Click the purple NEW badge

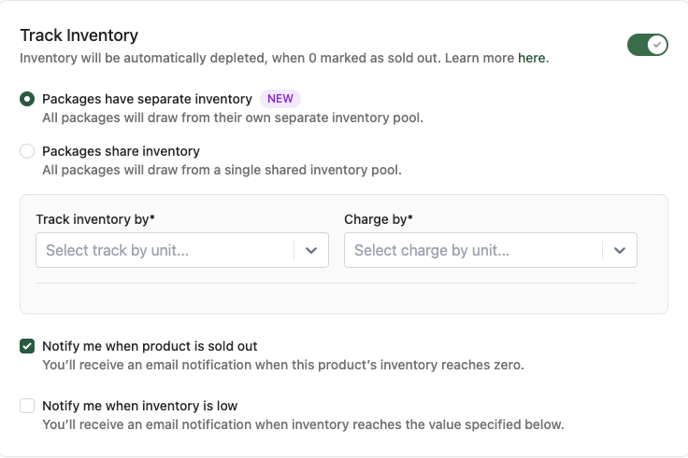click(280, 99)
